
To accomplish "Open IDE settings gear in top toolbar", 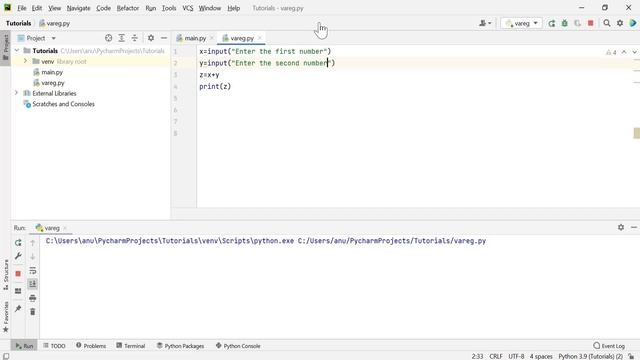I will coord(620,24).
